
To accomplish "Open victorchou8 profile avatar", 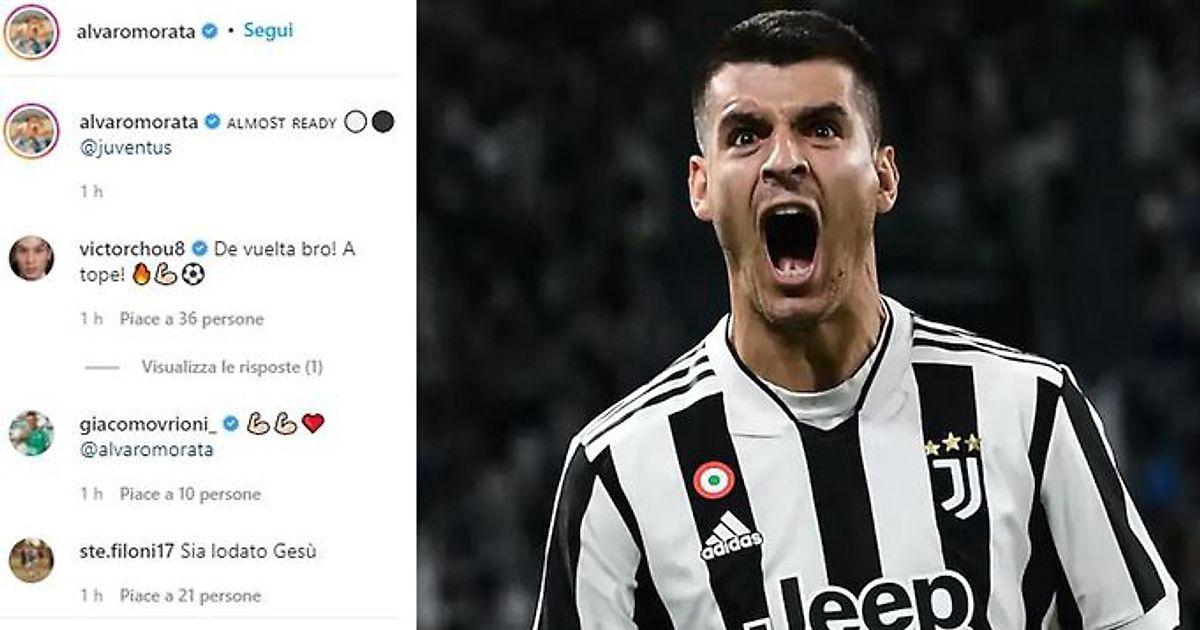I will pos(31,258).
